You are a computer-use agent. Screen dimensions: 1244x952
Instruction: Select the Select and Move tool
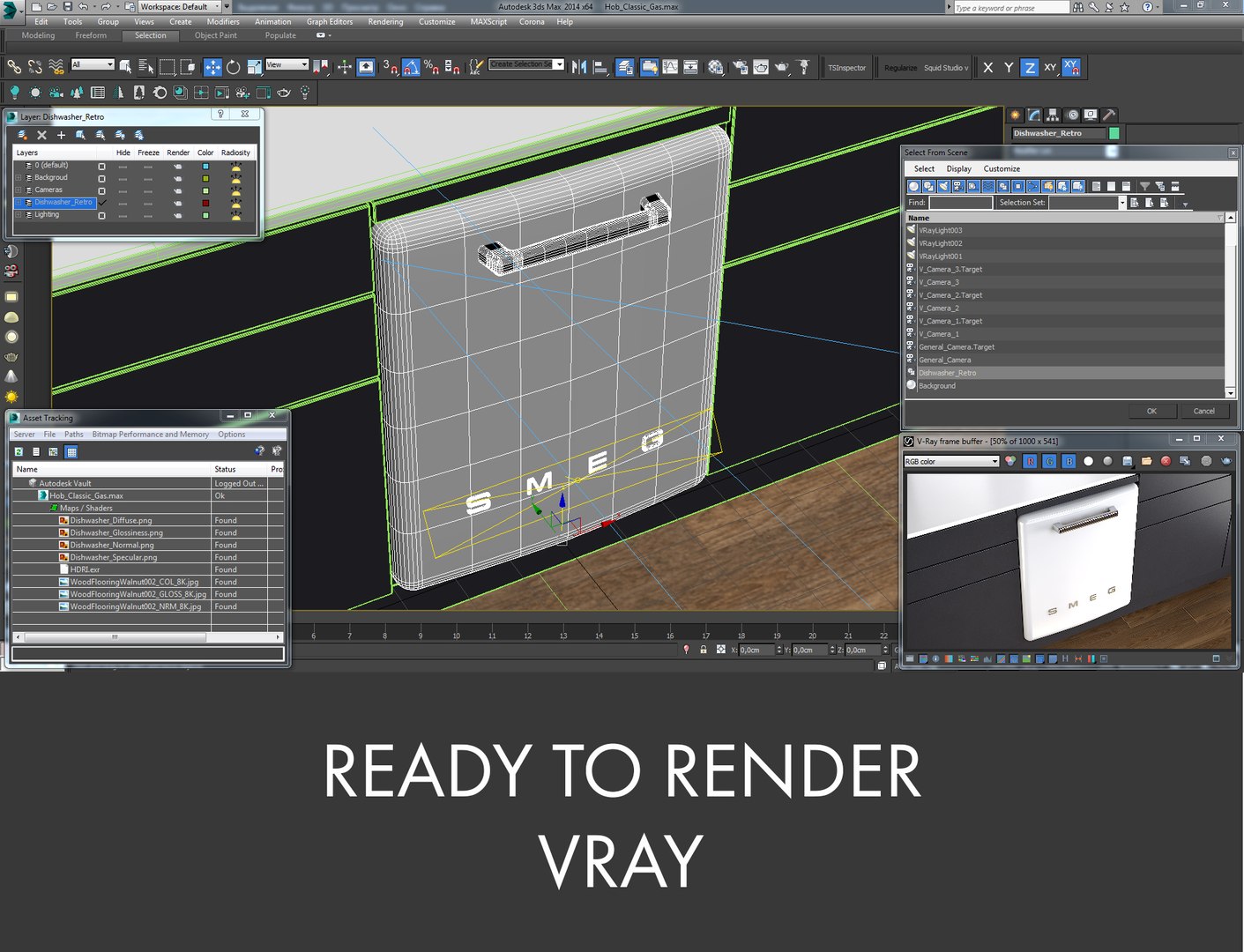[212, 67]
